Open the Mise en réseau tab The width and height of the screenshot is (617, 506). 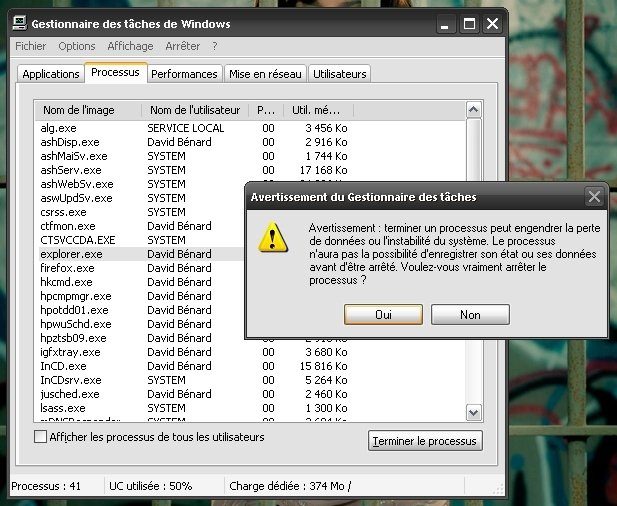point(265,74)
